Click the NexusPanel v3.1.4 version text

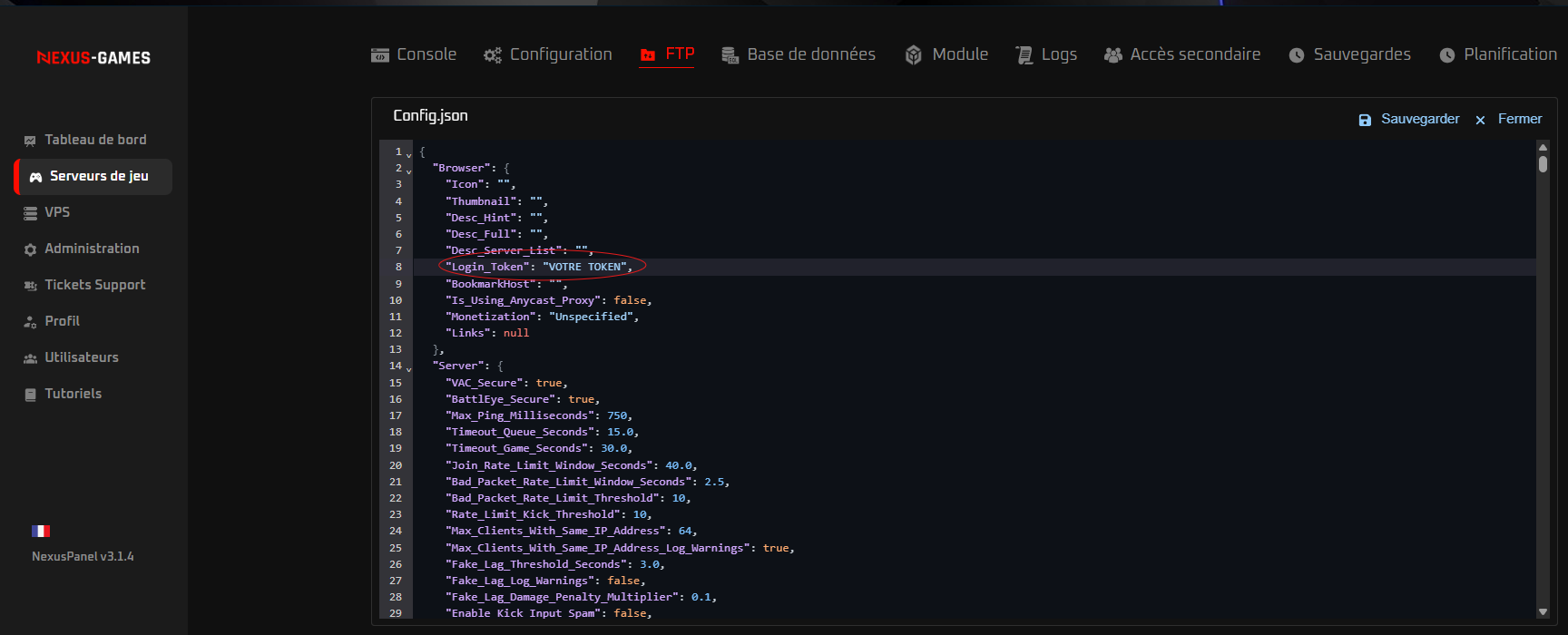pyautogui.click(x=83, y=557)
